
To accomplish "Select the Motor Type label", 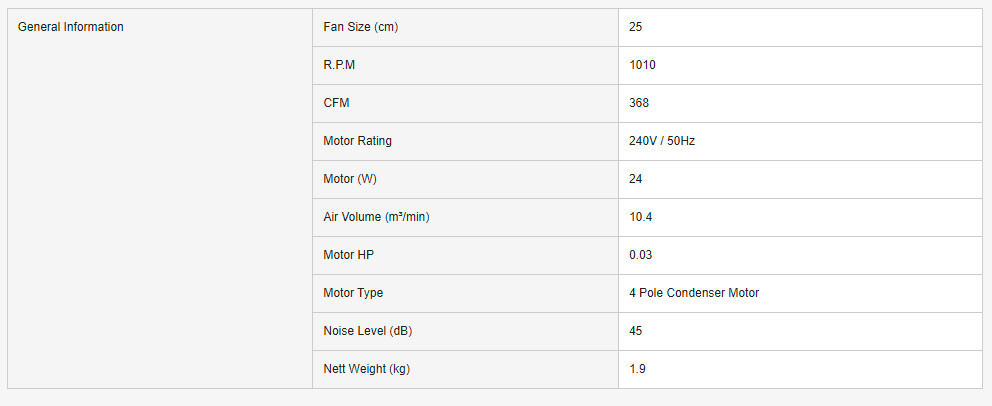I will [353, 293].
